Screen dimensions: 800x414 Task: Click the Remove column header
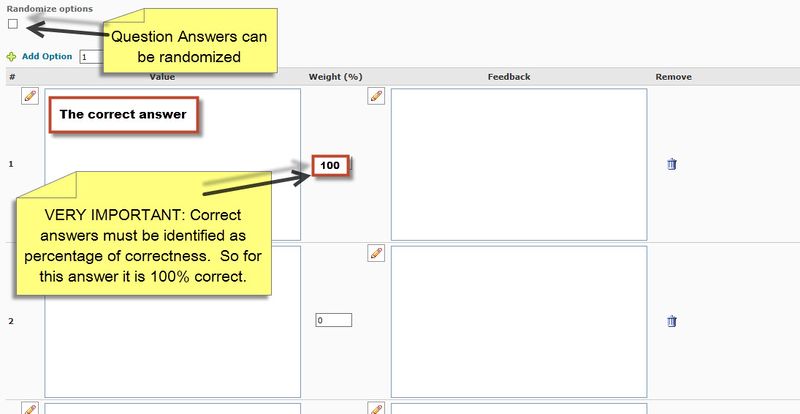coord(673,76)
